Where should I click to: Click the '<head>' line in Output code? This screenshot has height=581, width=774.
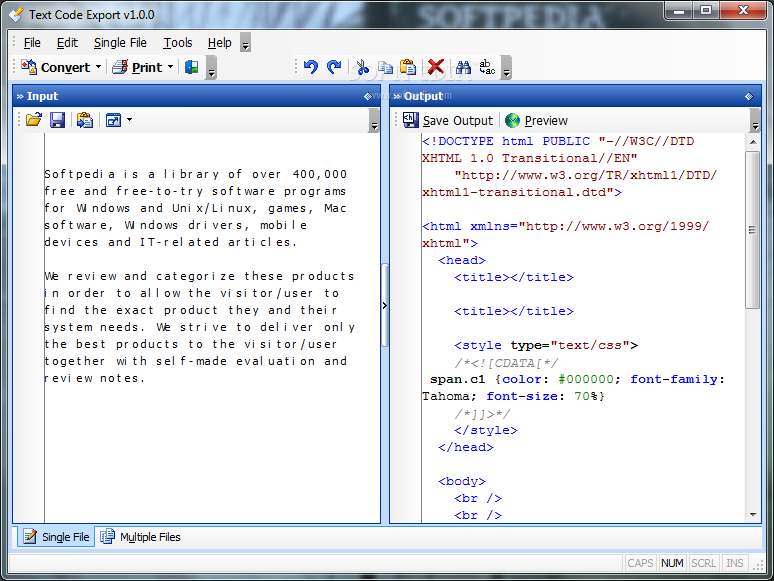point(462,260)
